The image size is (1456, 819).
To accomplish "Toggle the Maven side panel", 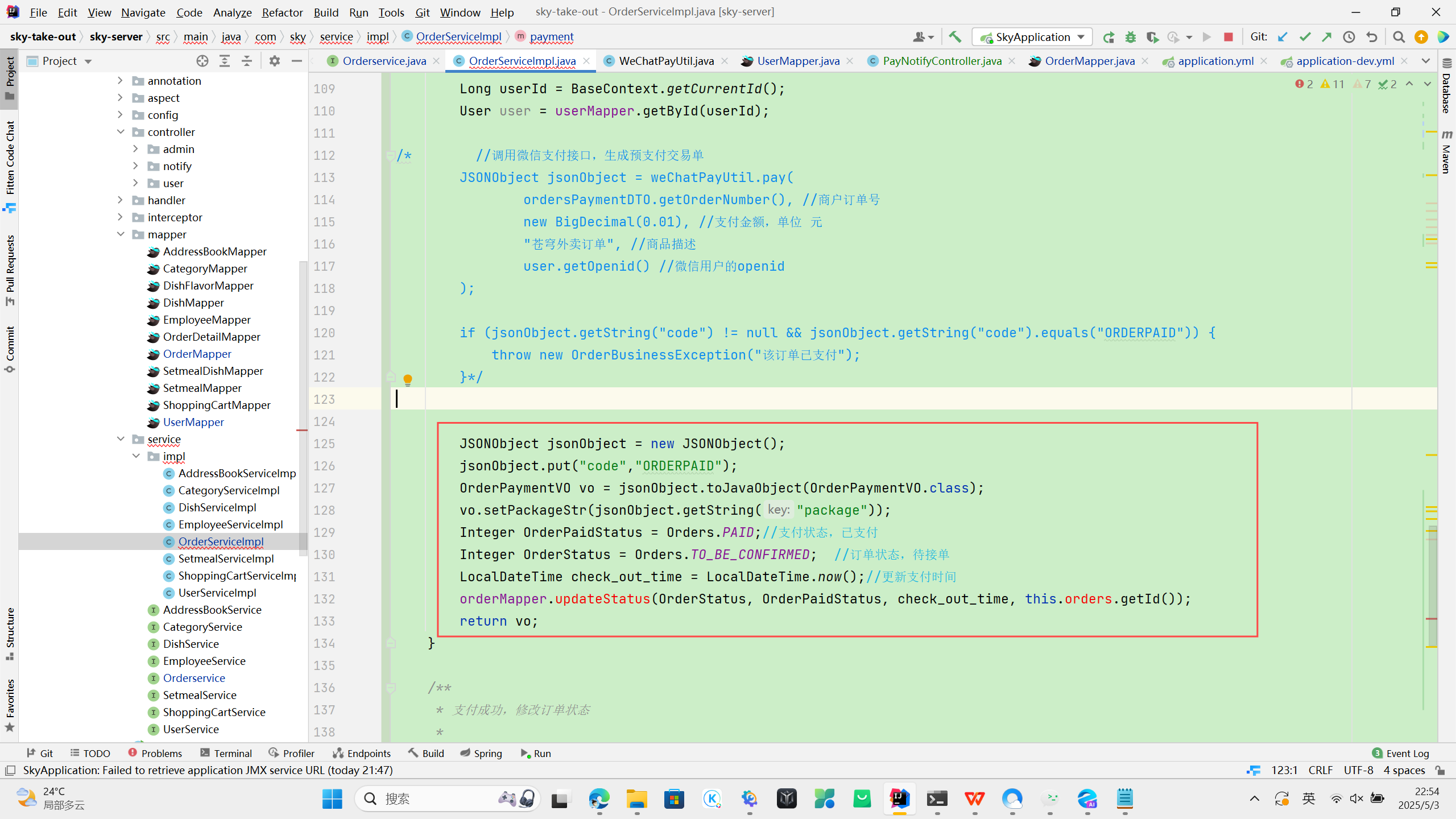I will (1446, 152).
